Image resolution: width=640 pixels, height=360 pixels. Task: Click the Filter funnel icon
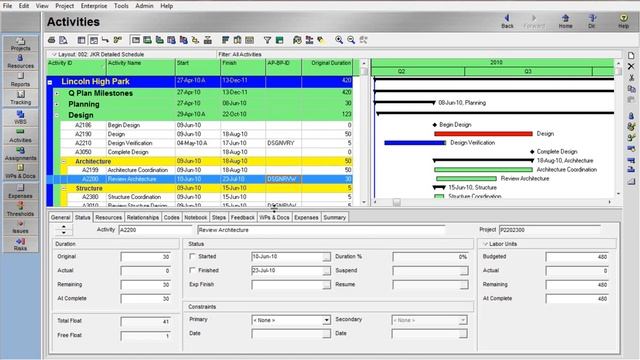point(267,40)
